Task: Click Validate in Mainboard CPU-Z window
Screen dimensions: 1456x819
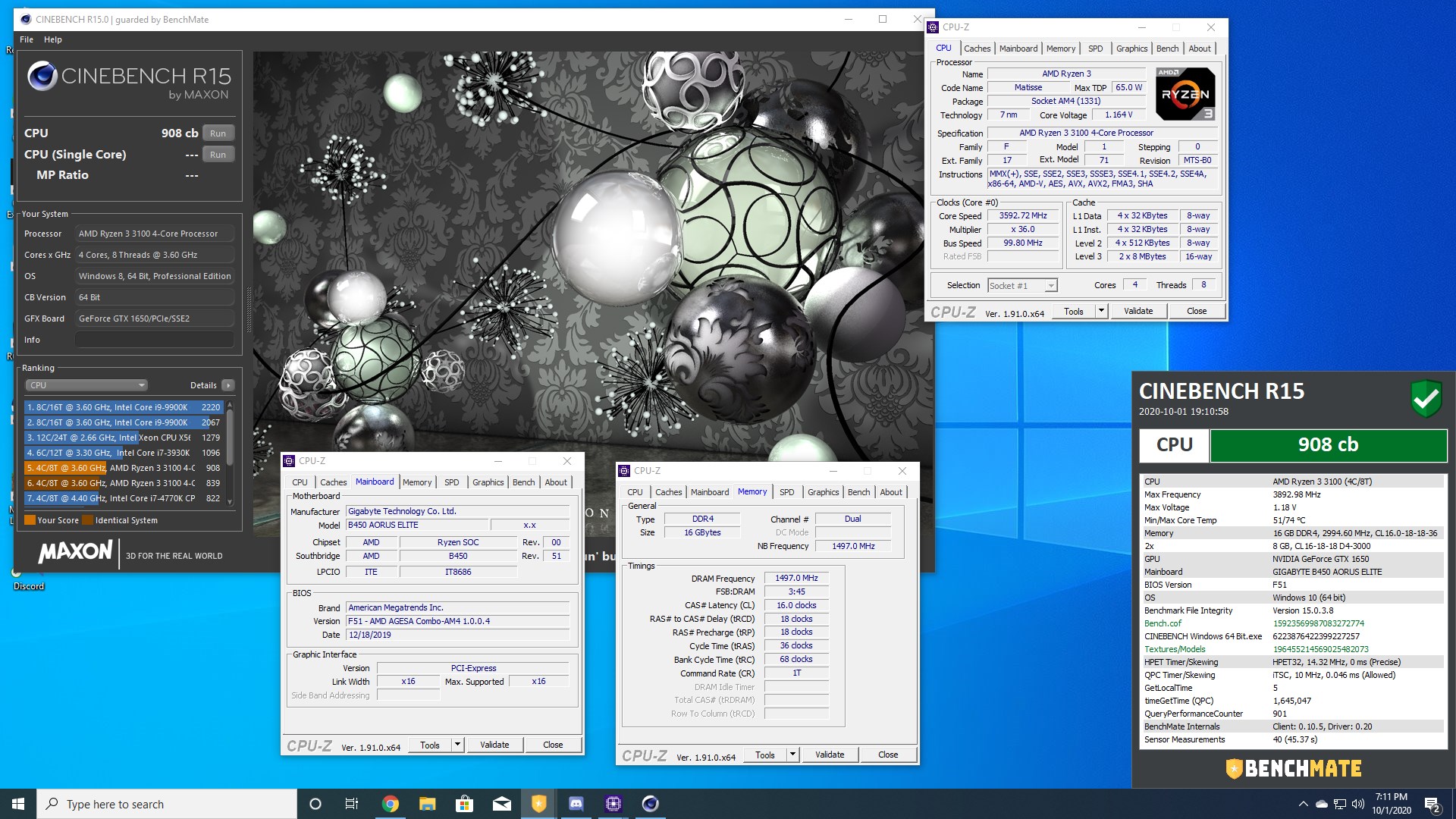Action: pos(494,745)
